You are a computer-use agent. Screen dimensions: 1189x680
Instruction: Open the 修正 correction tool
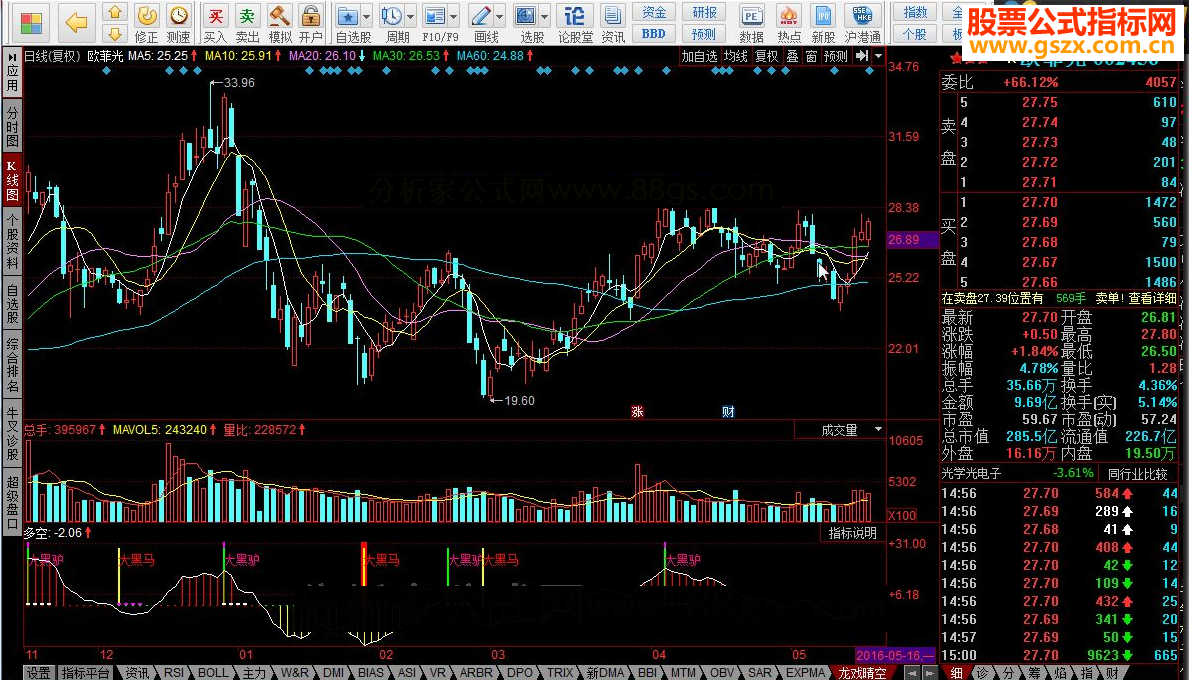point(146,24)
